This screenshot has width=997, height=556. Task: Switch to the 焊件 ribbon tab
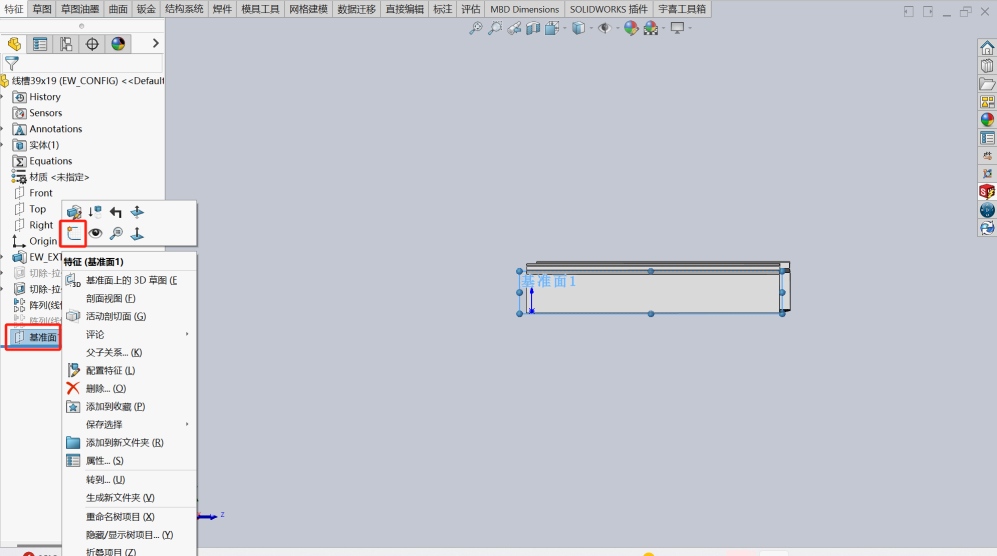[223, 9]
